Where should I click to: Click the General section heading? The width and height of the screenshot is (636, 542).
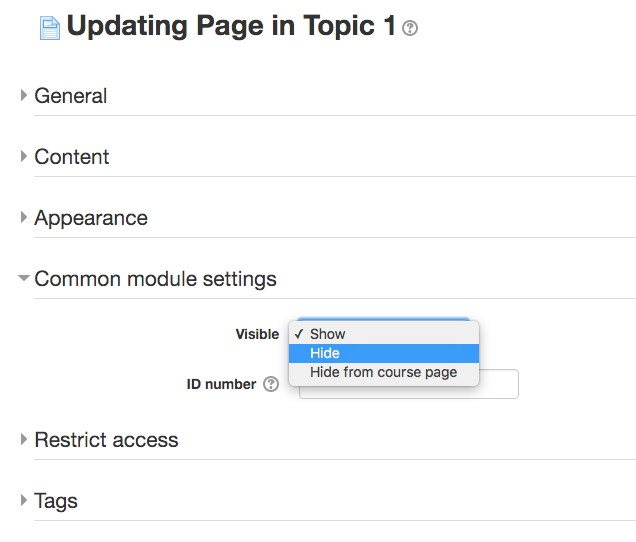(71, 96)
